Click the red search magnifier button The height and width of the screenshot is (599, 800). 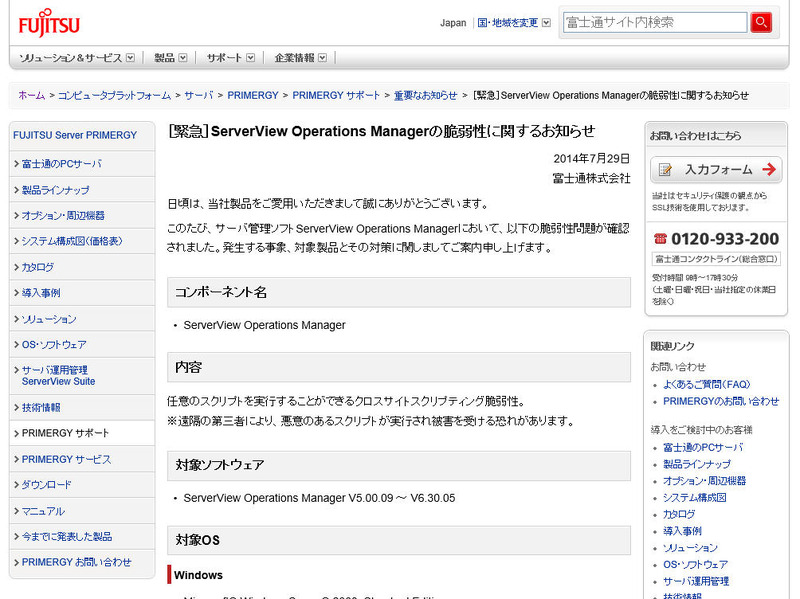[x=762, y=22]
